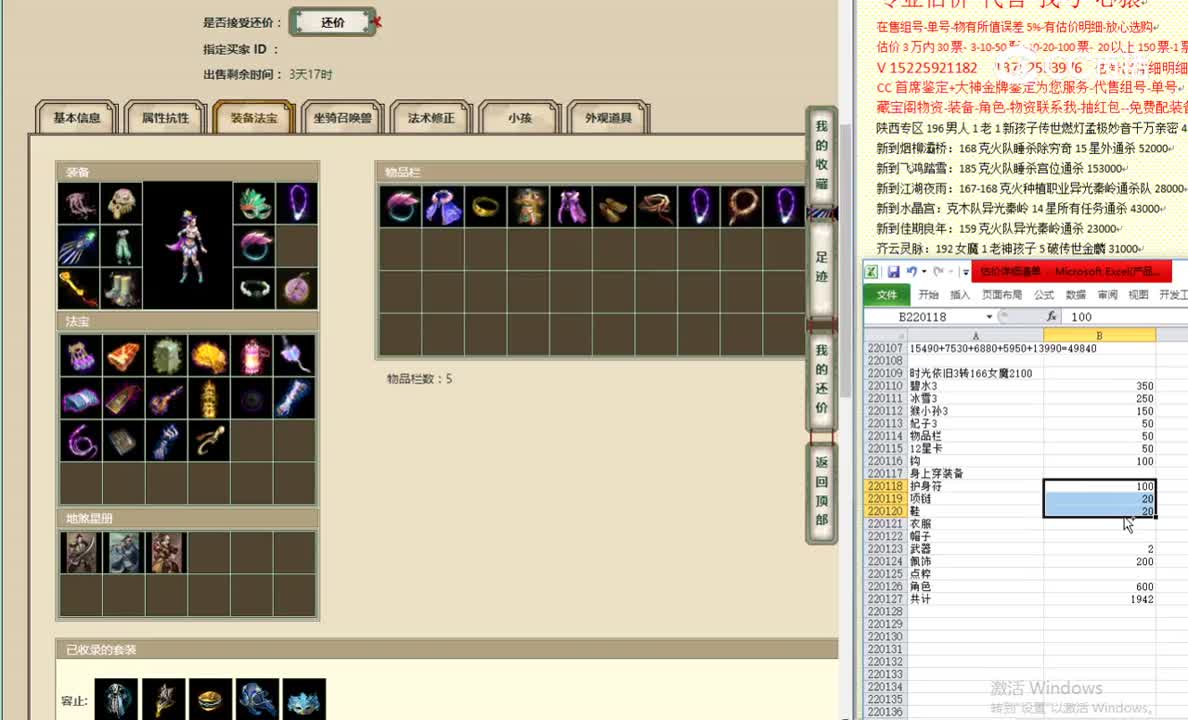Screen dimensions: 1188x720
Task: Click the first set icon after 容止:
Action: (x=116, y=699)
